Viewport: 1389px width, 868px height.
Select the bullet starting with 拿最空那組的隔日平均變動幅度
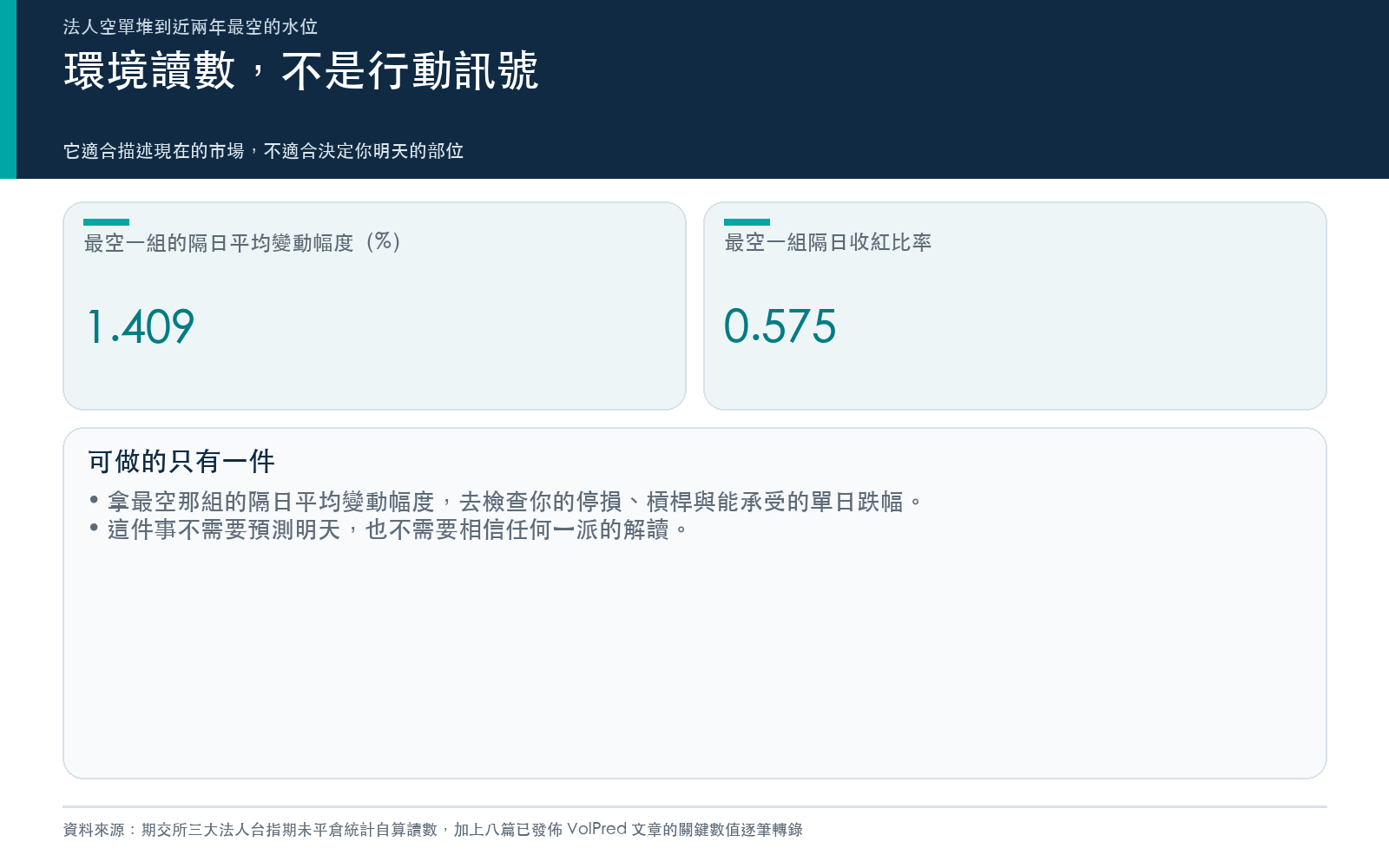coord(506,502)
